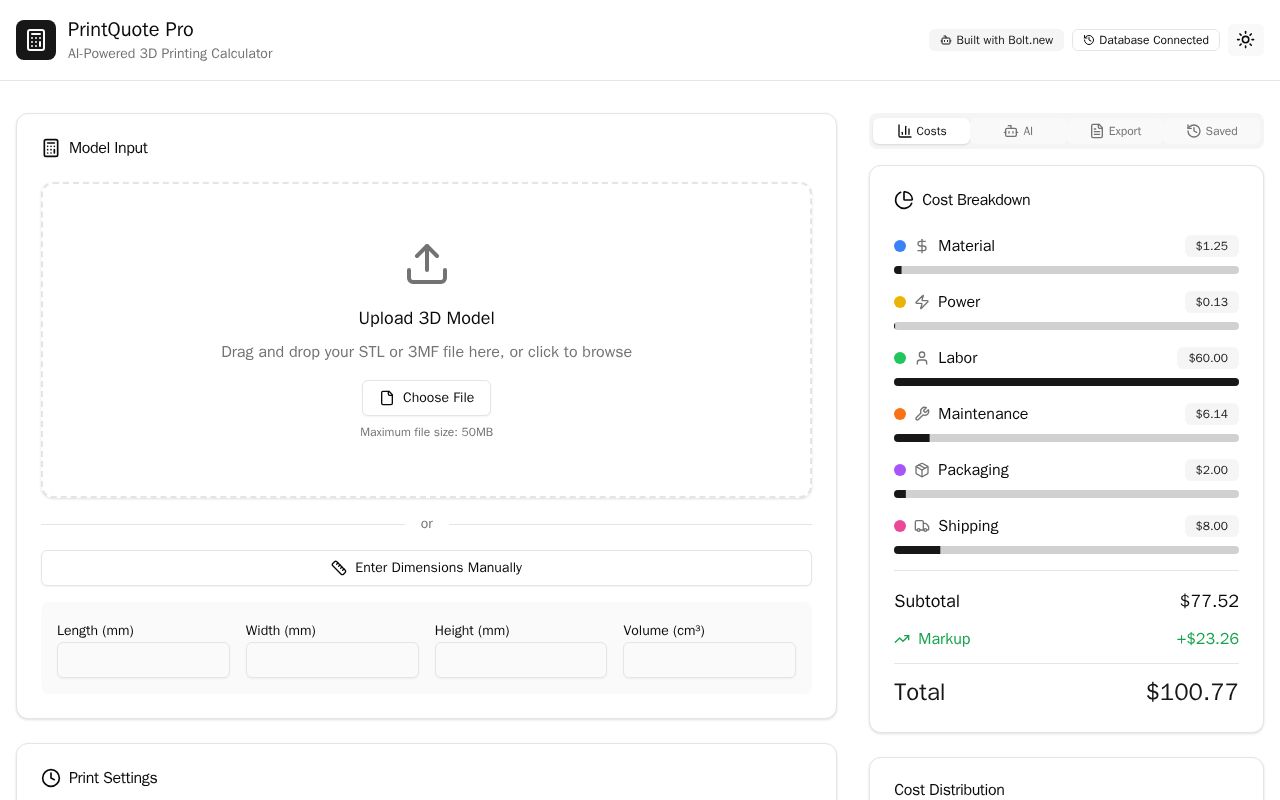
Task: Click the Upload 3D Model heading
Action: [427, 318]
